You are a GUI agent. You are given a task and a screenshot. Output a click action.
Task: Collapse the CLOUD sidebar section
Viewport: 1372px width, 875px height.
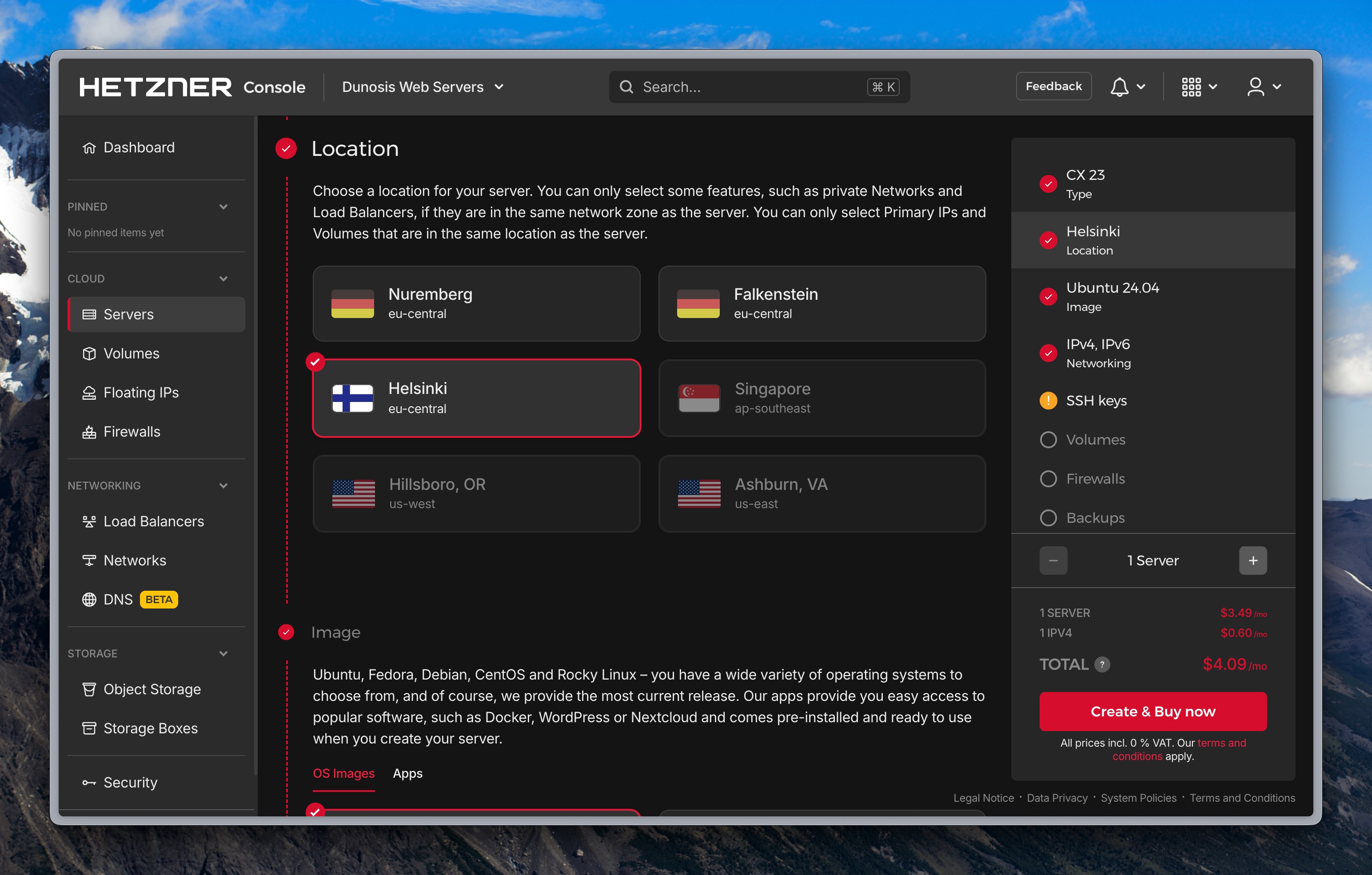(223, 278)
